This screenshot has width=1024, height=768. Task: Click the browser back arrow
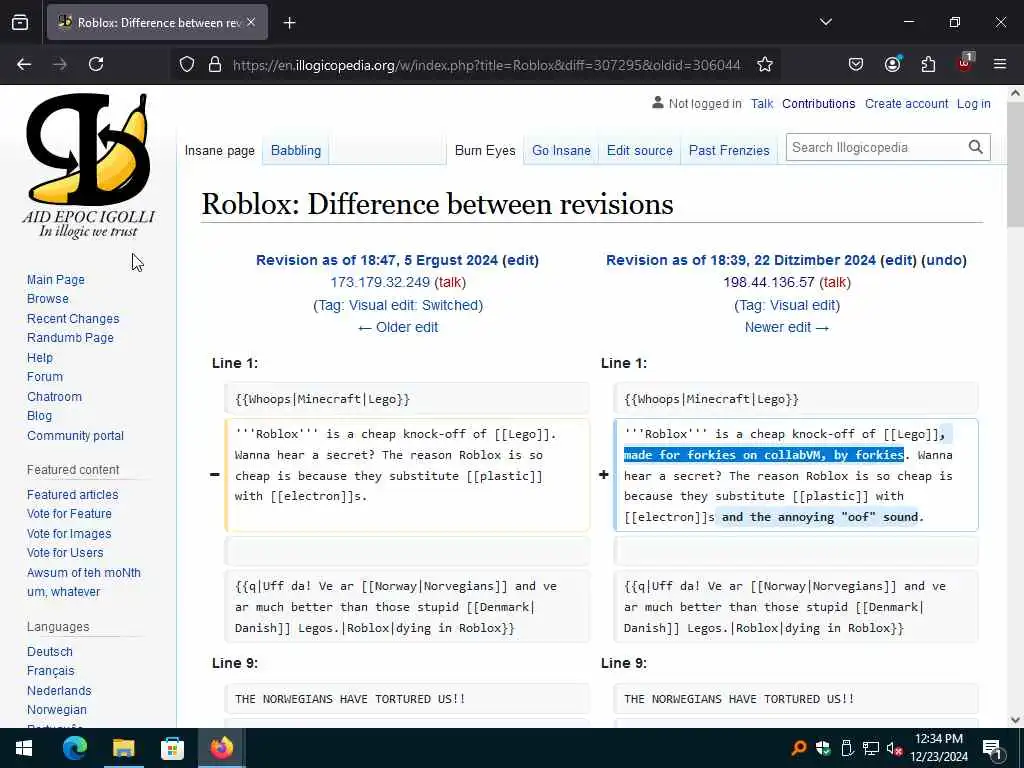24,64
